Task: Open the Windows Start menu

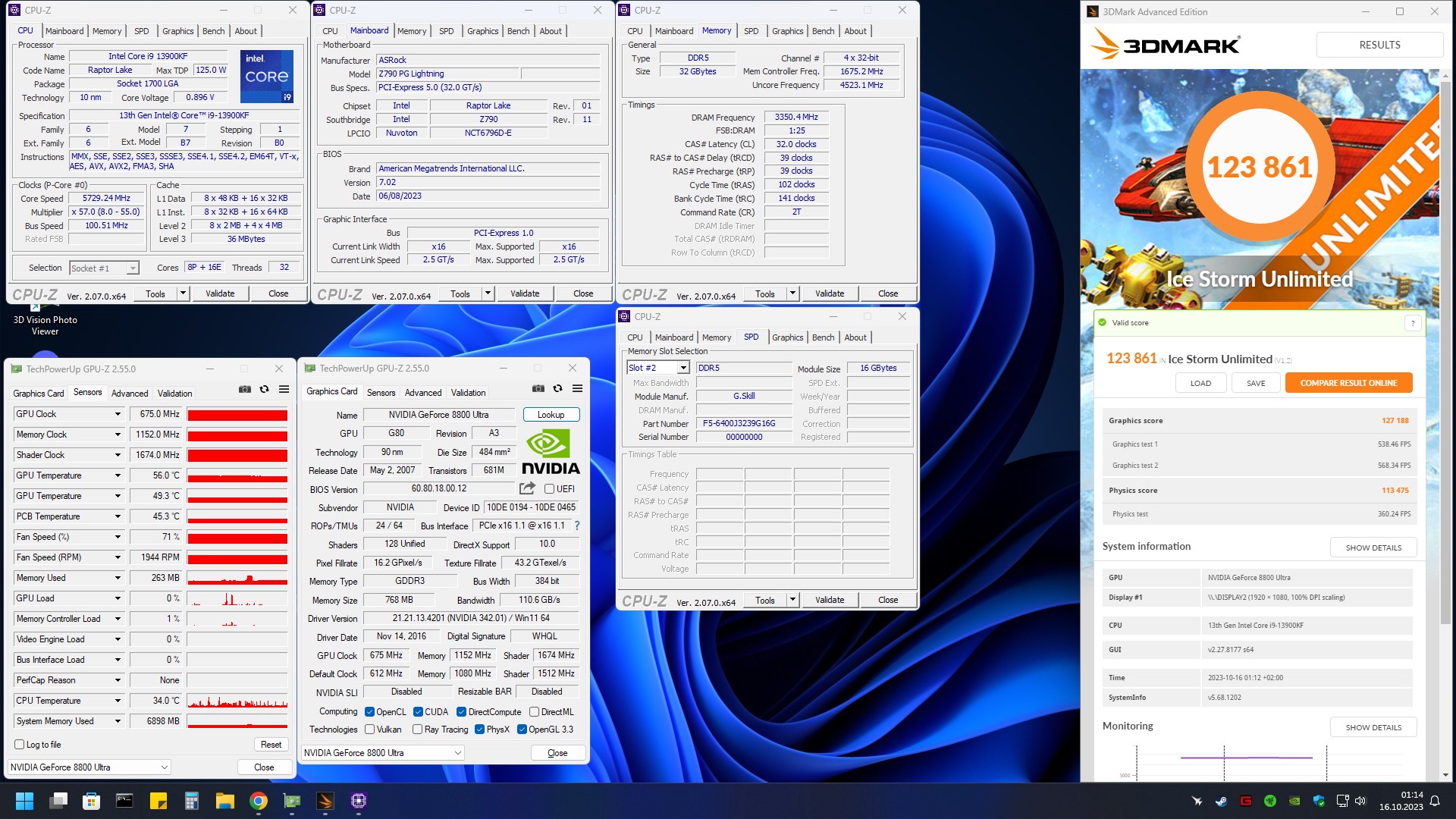Action: point(24,801)
